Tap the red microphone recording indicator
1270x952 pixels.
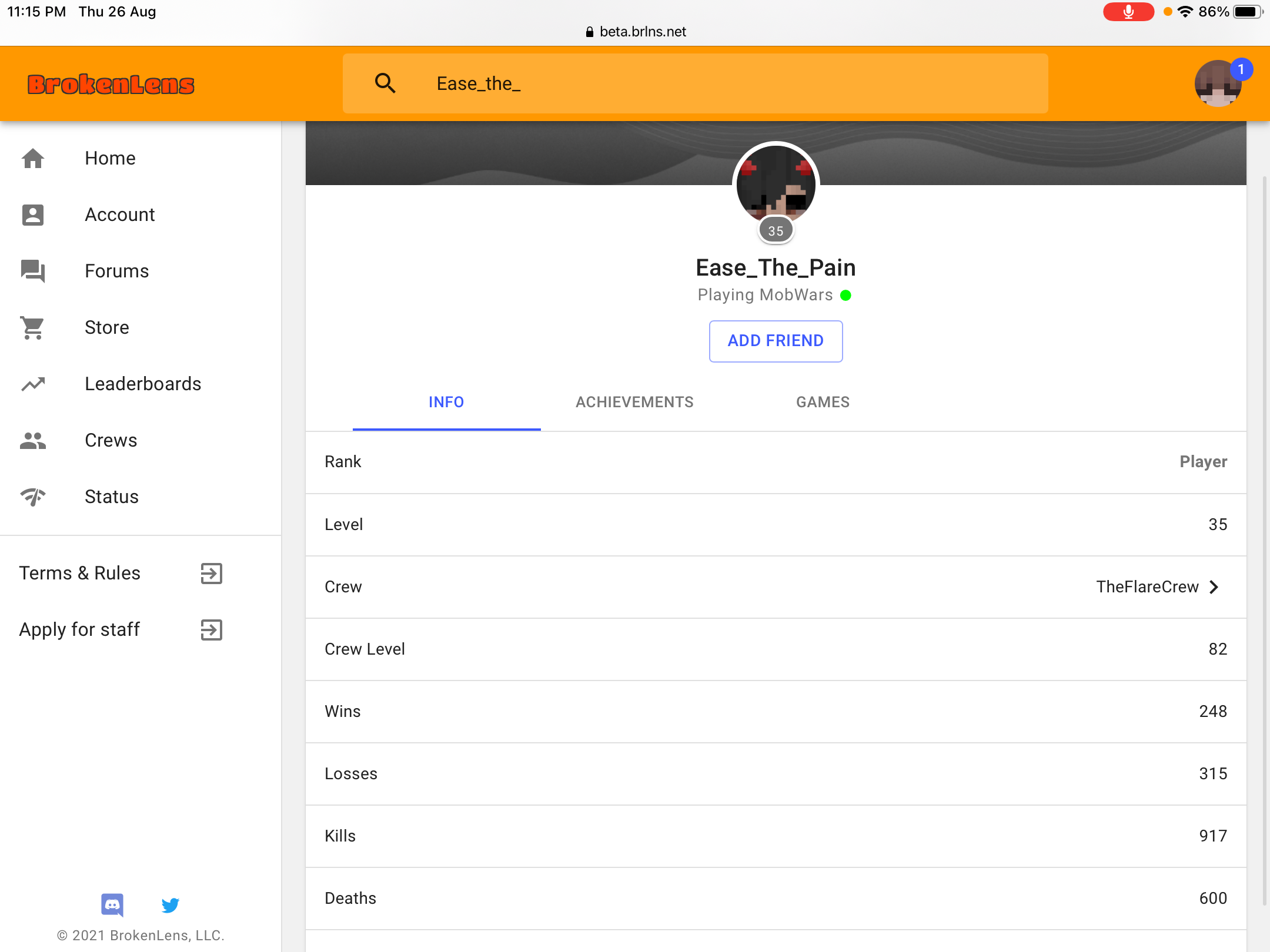1128,12
